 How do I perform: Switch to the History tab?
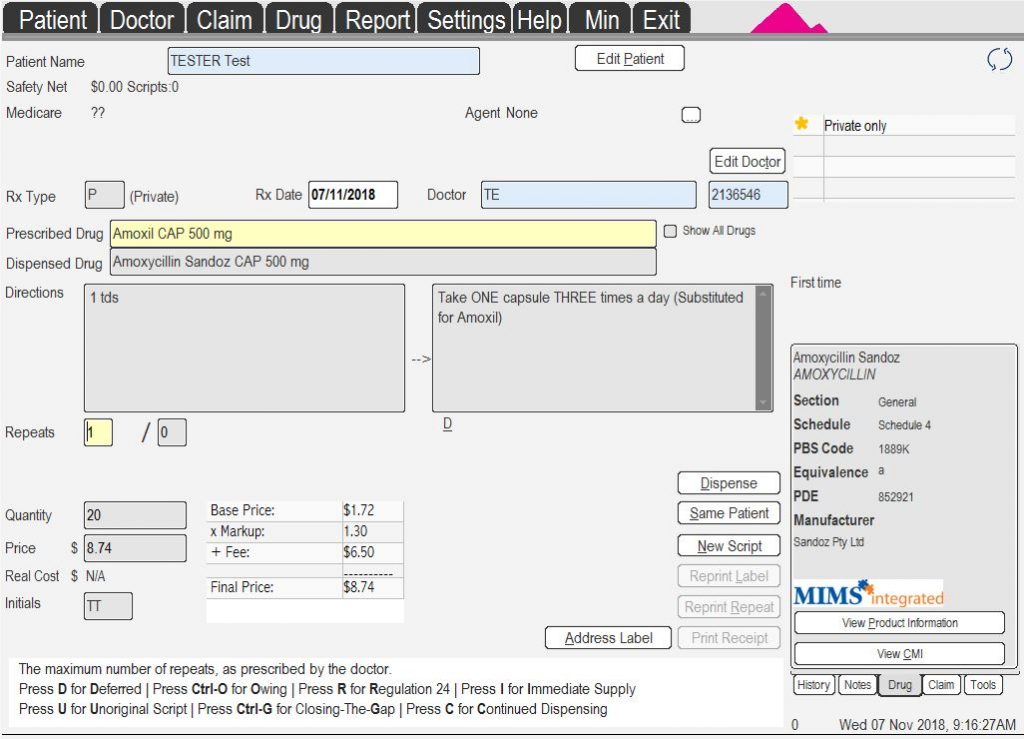(x=813, y=685)
